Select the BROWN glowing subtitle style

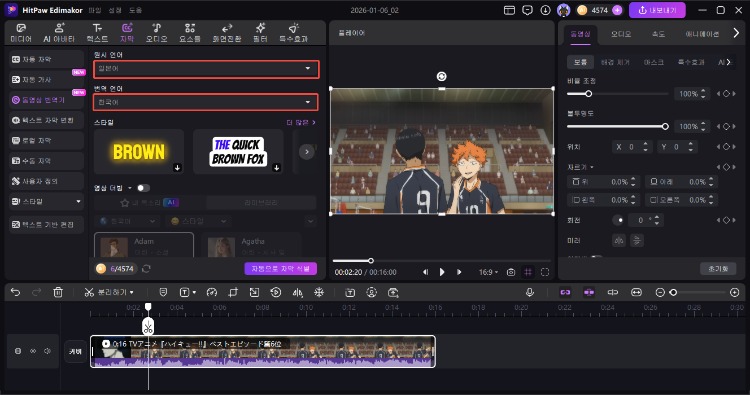[139, 152]
